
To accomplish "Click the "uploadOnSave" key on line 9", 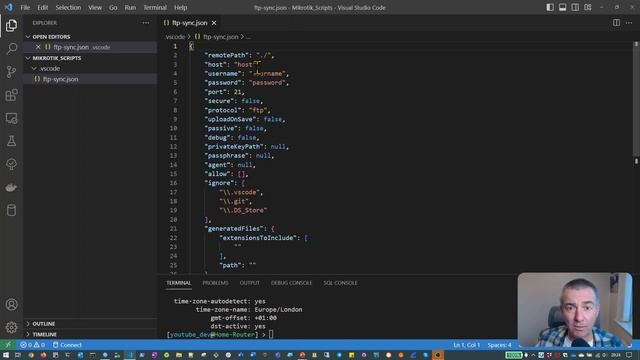I will point(231,119).
